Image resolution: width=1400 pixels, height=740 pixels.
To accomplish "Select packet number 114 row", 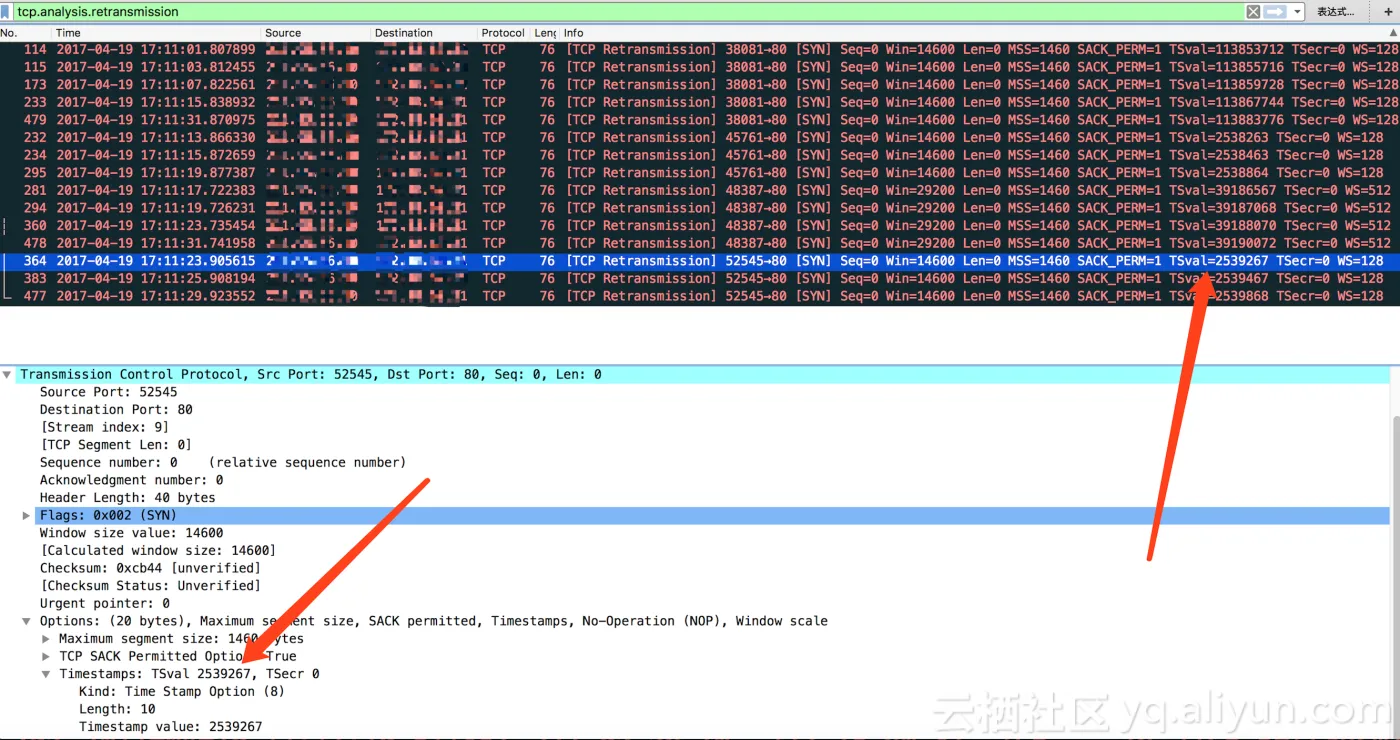I will click(700, 49).
